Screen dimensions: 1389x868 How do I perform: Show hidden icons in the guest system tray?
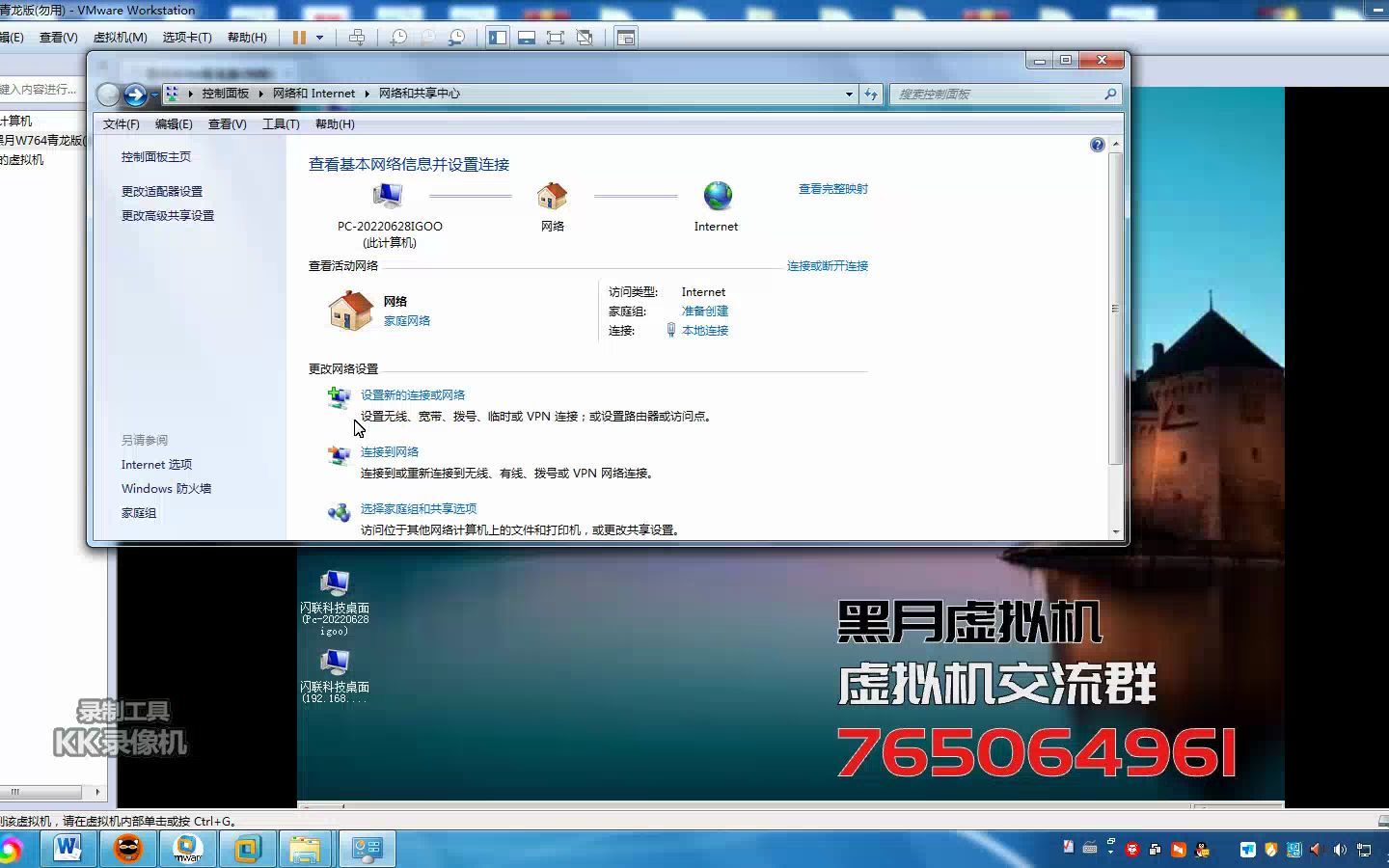click(x=1111, y=852)
